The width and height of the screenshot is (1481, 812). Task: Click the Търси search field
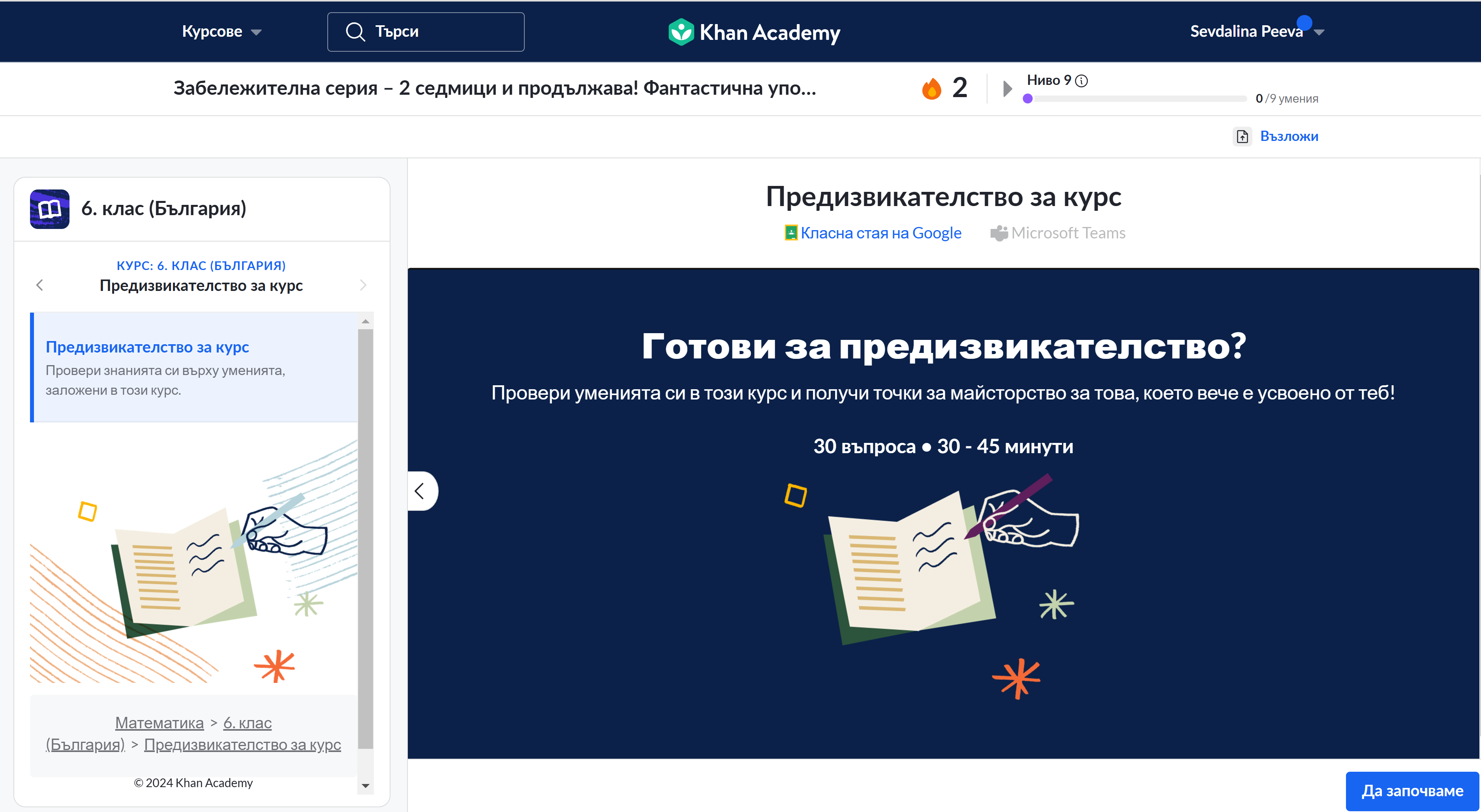426,32
